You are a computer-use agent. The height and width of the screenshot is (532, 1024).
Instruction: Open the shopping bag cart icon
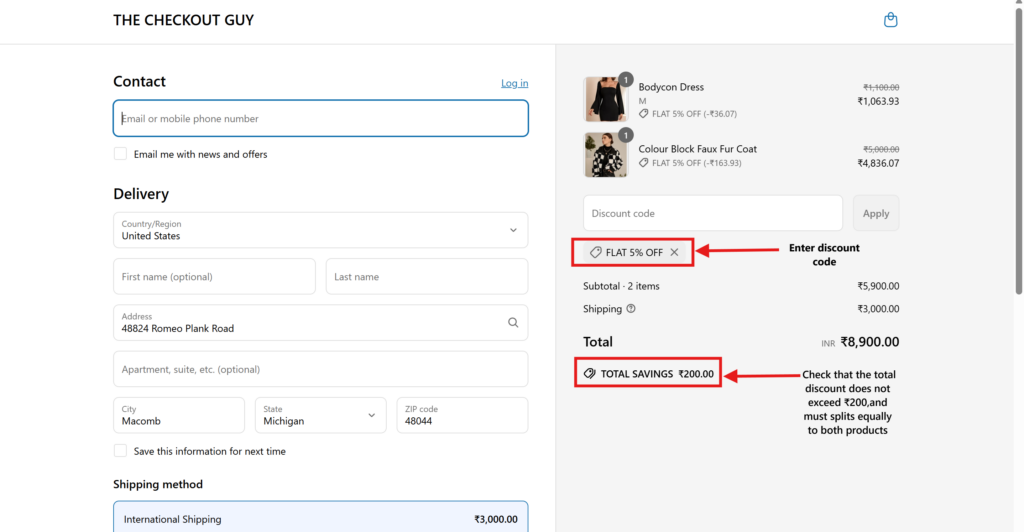click(890, 20)
